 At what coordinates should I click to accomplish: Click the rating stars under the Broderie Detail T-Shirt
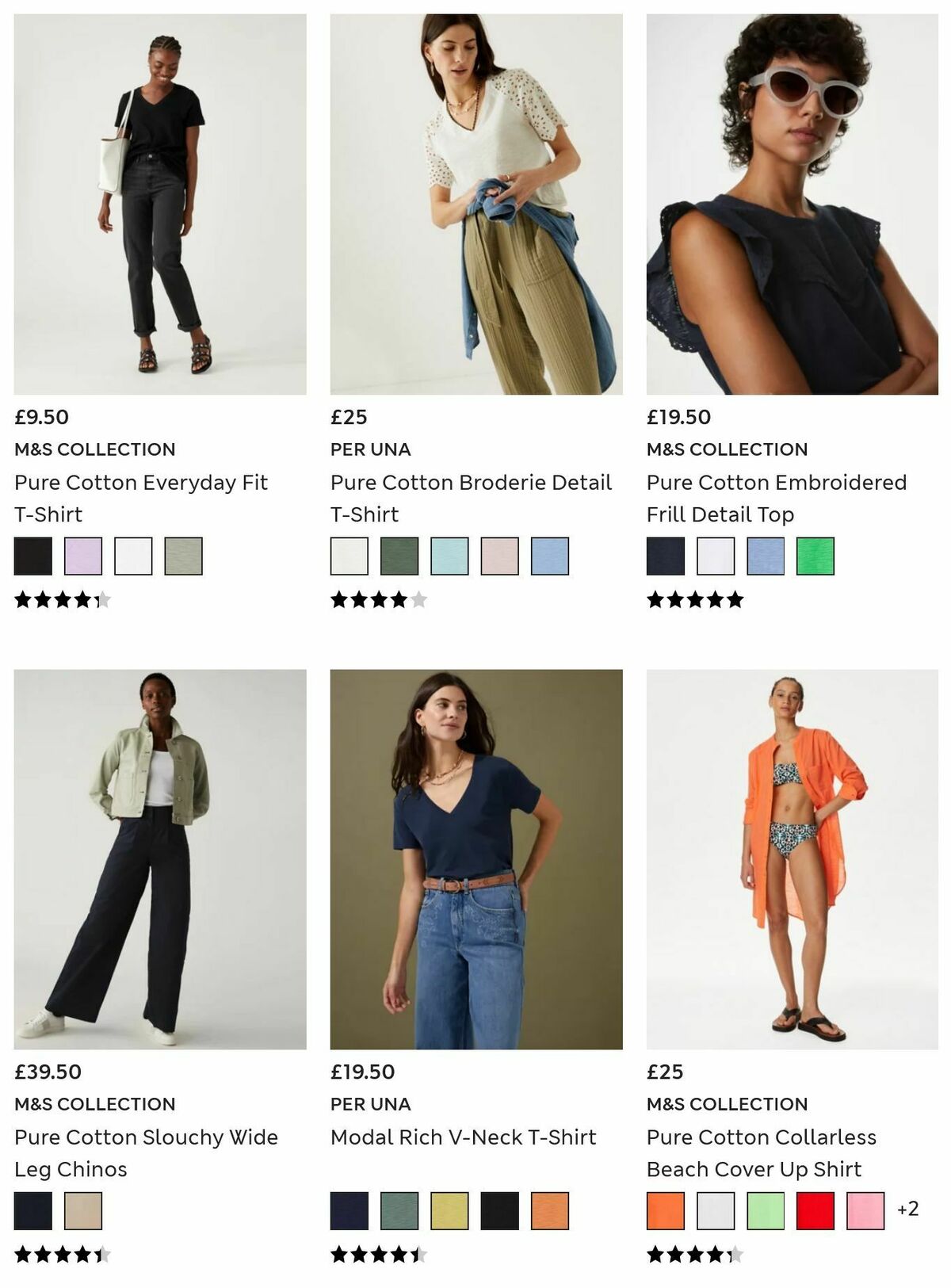[378, 601]
